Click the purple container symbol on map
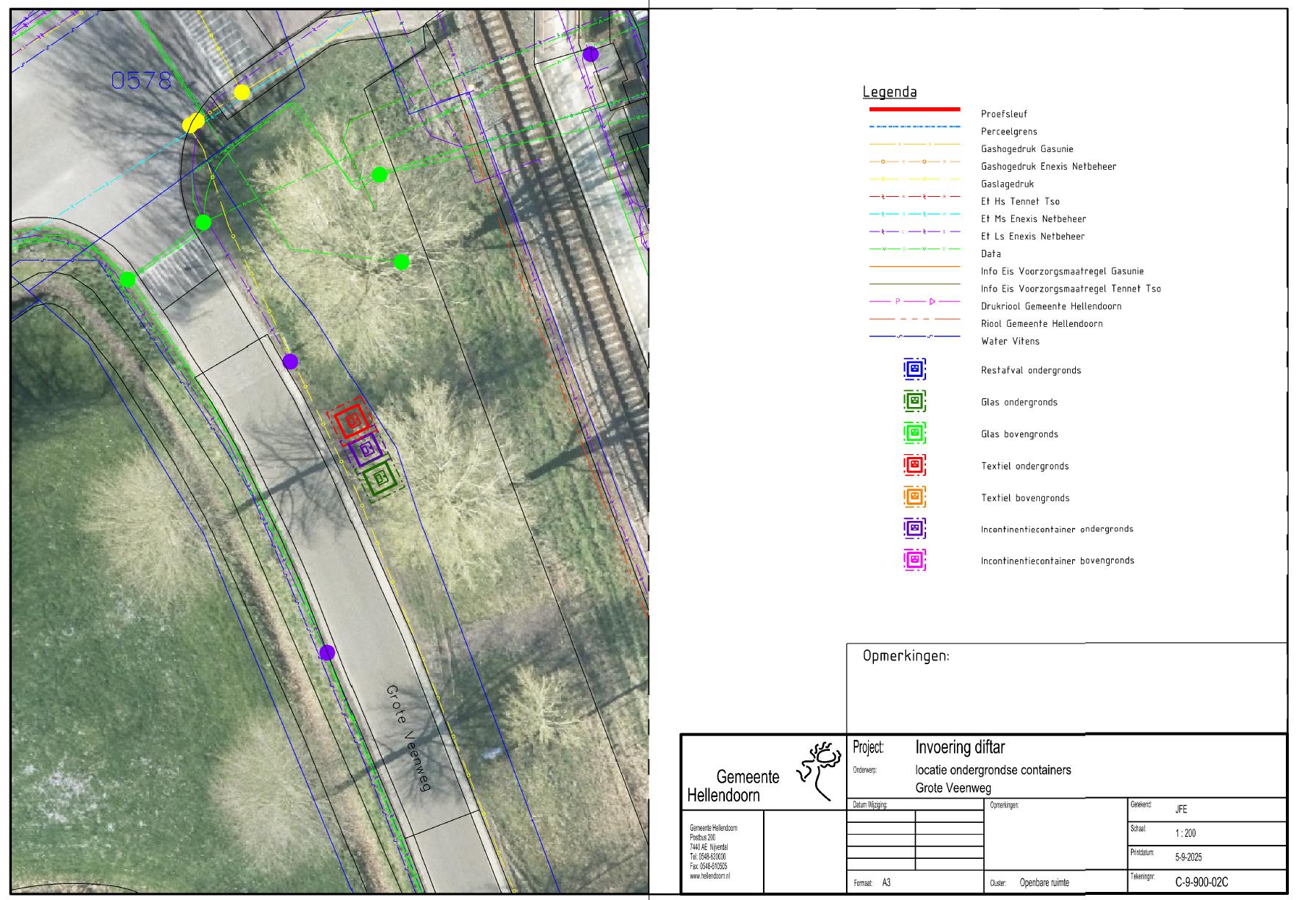This screenshot has height=900, width=1316. (365, 449)
